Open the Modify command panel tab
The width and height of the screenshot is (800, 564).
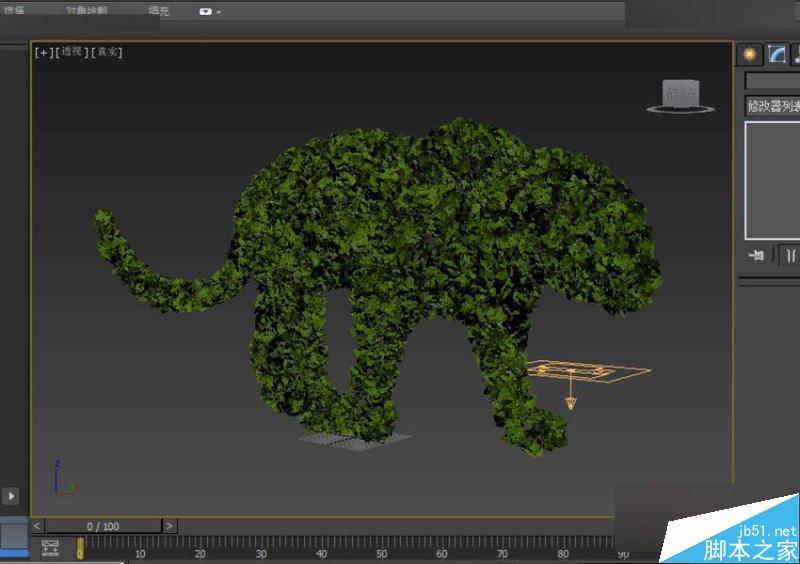click(x=778, y=54)
